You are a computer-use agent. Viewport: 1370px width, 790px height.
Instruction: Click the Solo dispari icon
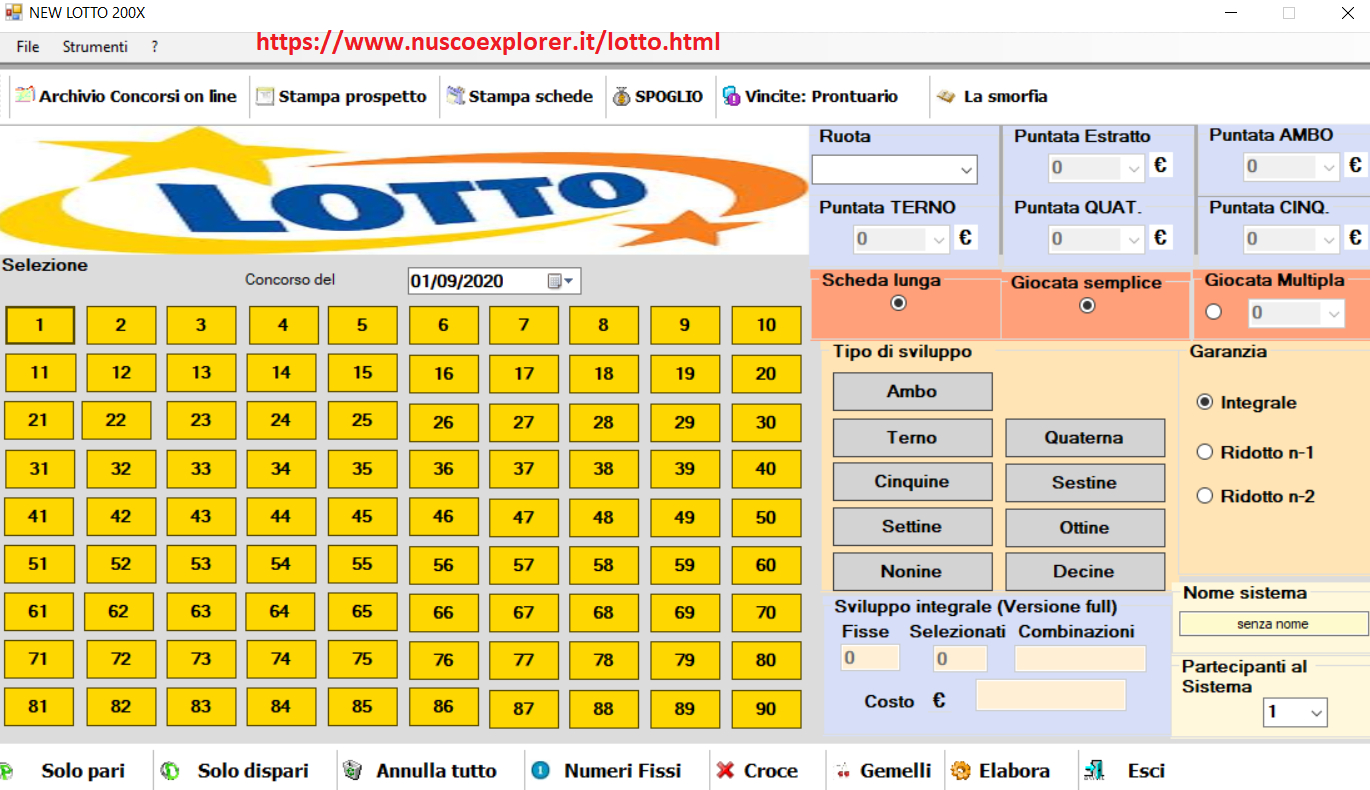[170, 771]
